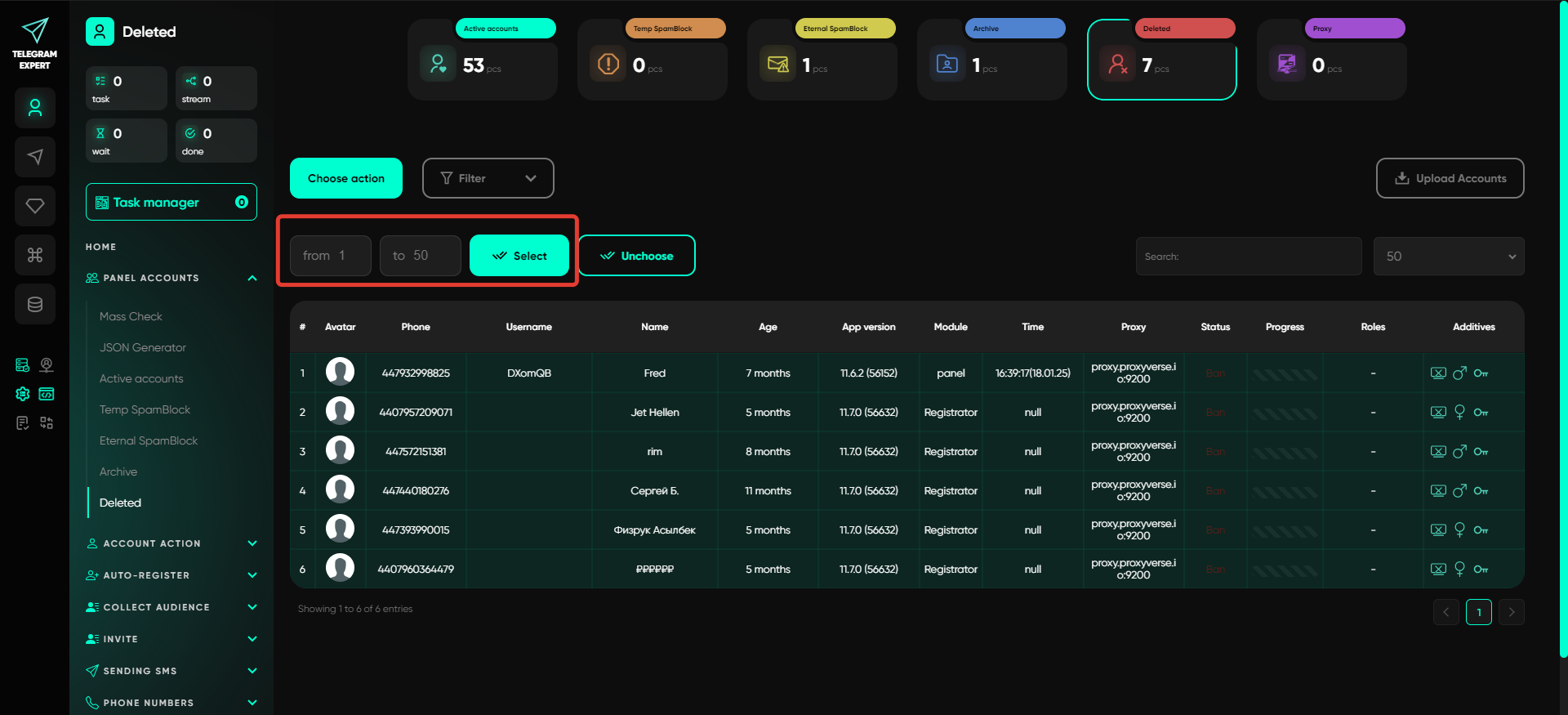
Task: Click Unchoose to deselect all accounts
Action: pyautogui.click(x=637, y=256)
